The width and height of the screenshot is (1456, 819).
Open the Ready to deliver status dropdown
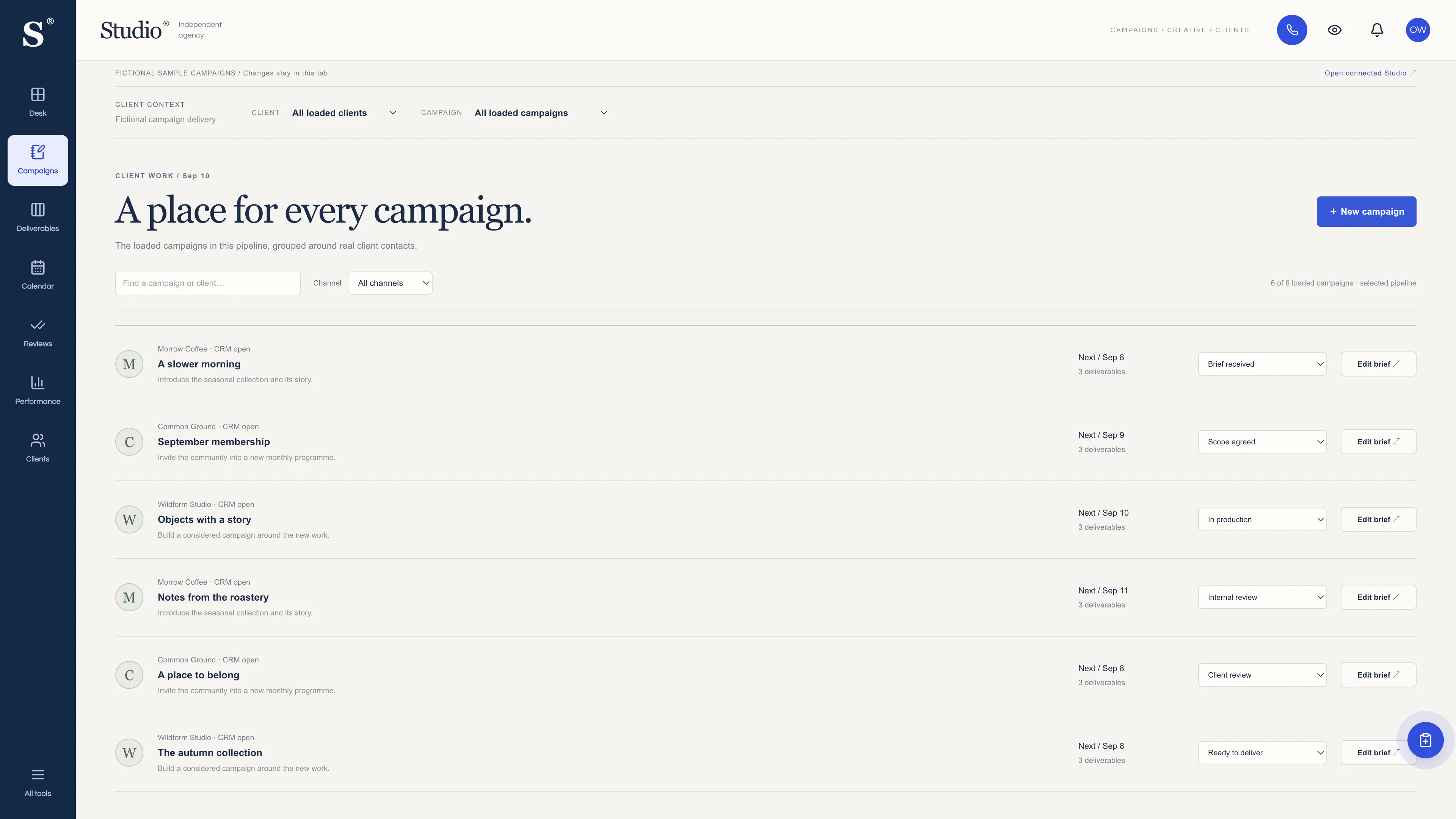[1262, 753]
